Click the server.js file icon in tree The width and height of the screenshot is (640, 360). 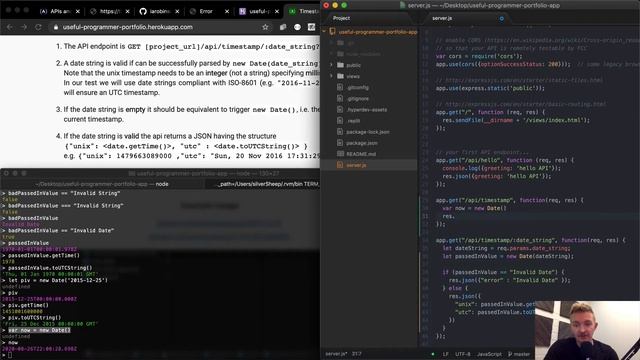click(340, 165)
